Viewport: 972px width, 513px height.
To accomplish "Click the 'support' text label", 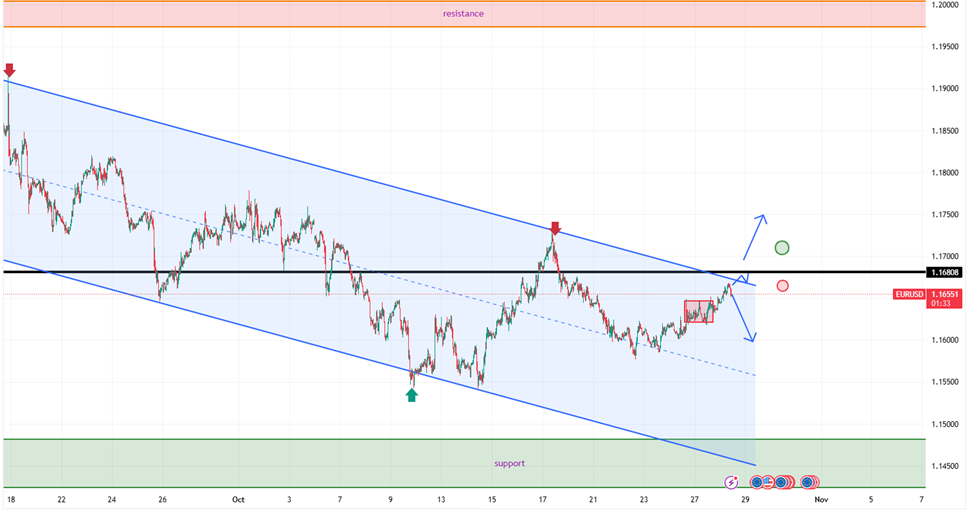I will (x=509, y=463).
